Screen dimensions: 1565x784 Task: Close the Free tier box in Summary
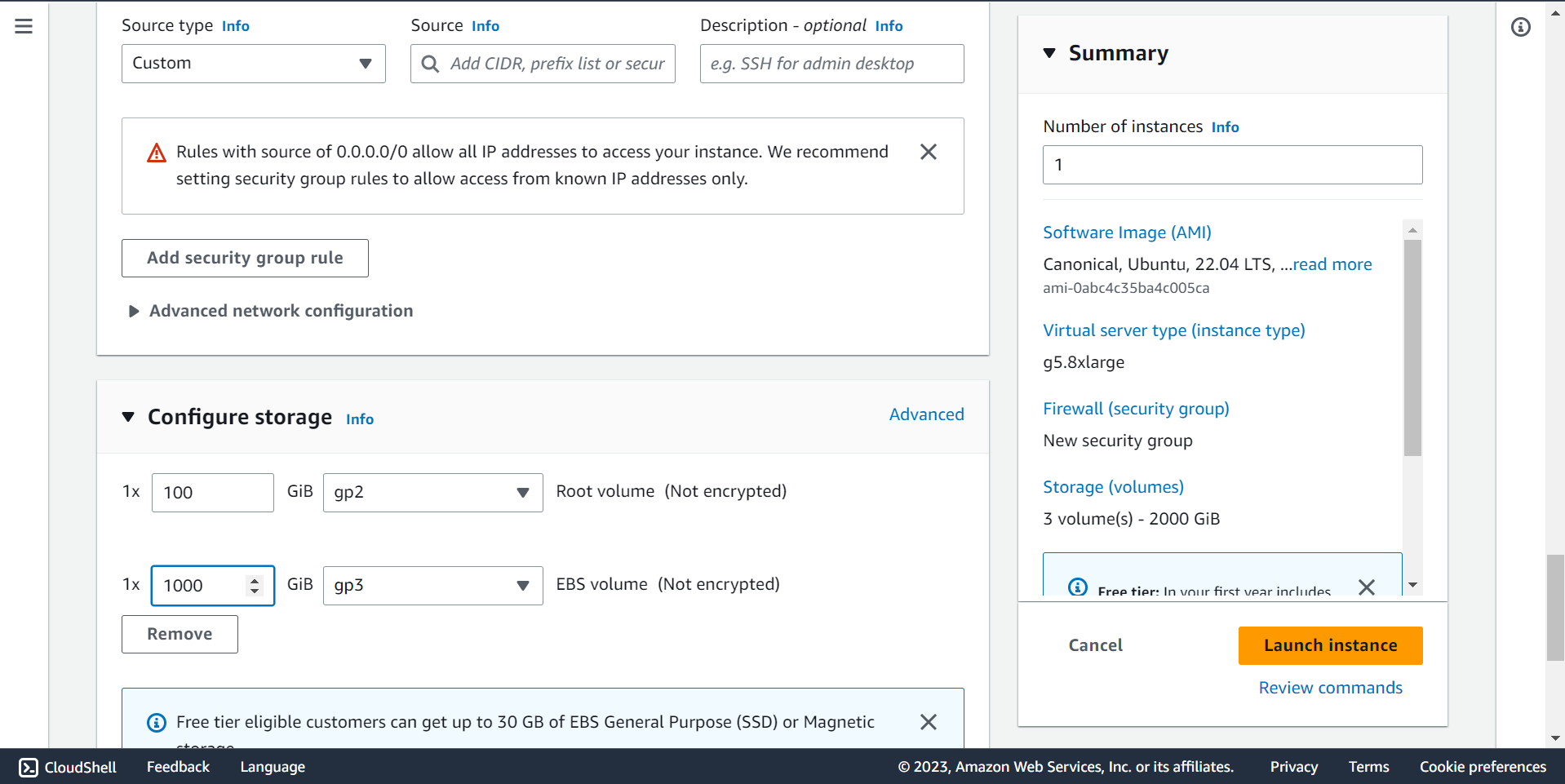[1367, 587]
